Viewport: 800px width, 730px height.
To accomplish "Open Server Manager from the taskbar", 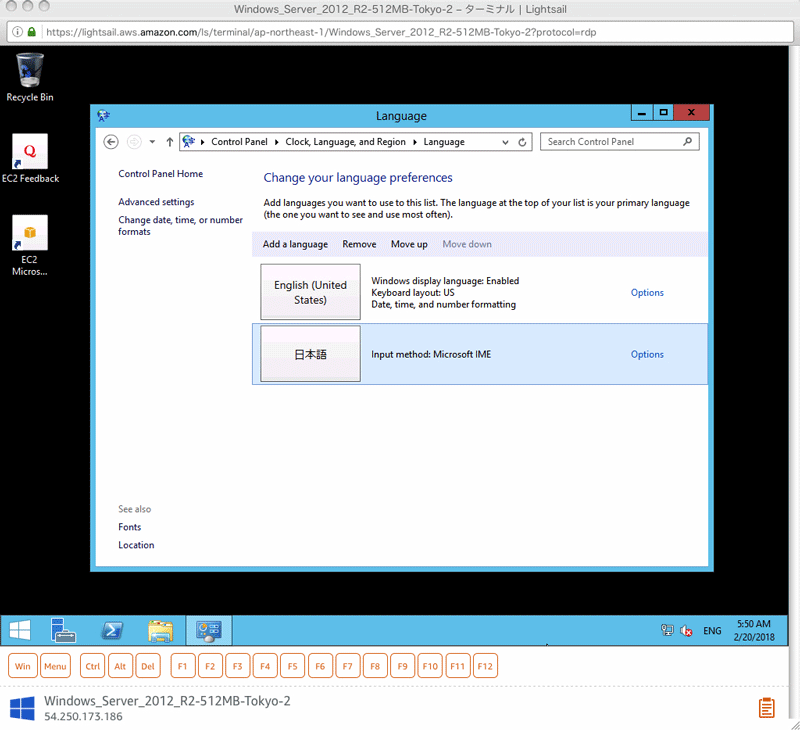I will point(63,631).
